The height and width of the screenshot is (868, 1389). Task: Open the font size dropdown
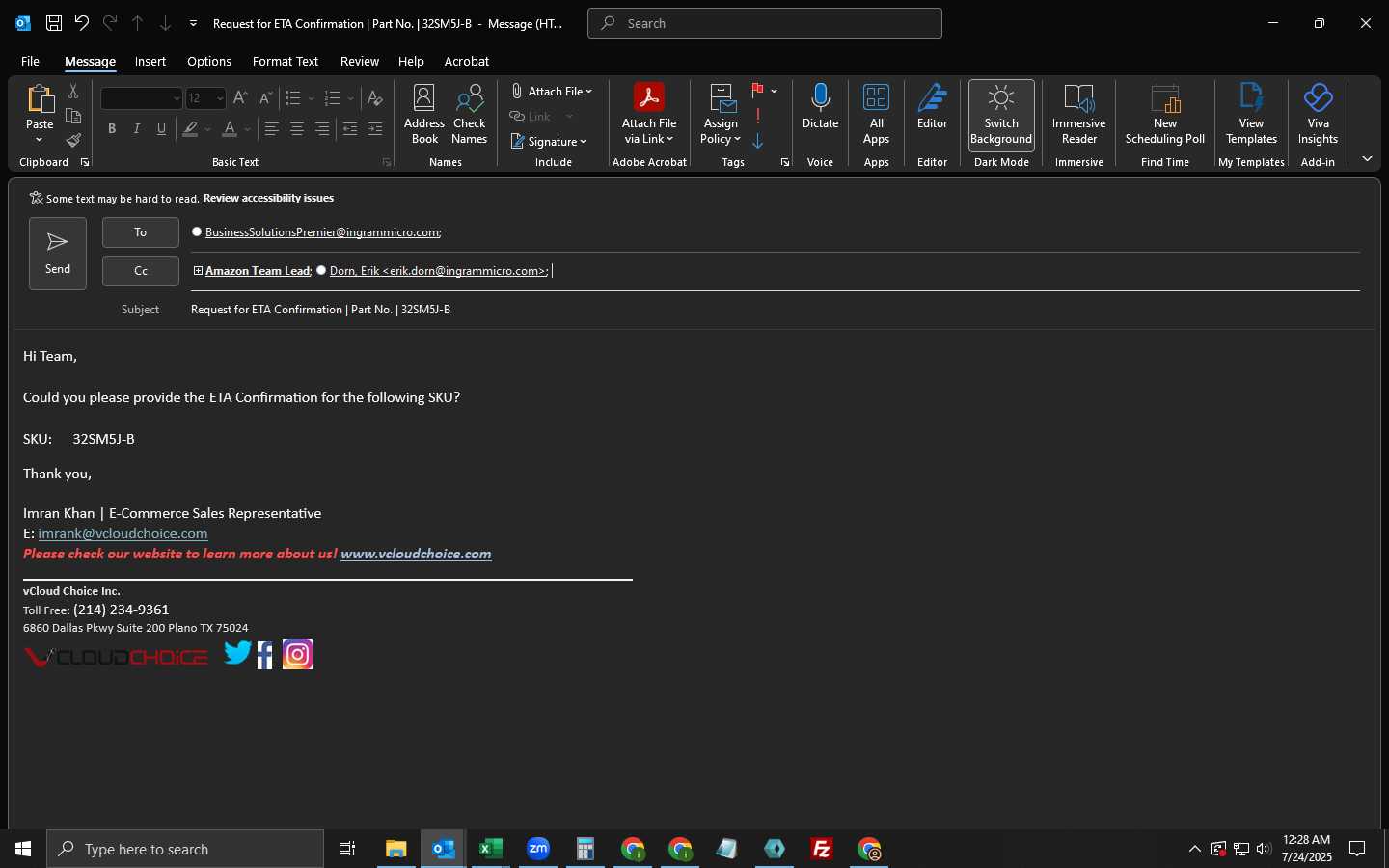tap(220, 98)
